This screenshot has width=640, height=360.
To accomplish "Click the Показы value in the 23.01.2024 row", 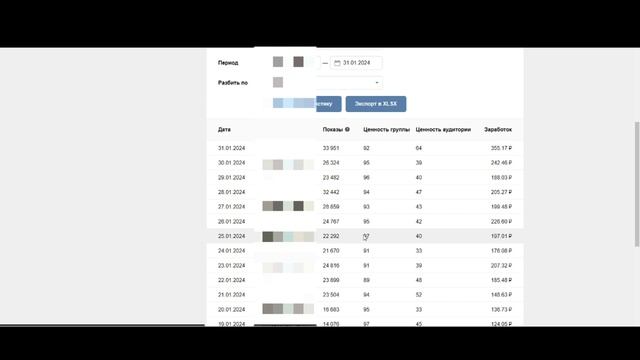I will coord(331,266).
